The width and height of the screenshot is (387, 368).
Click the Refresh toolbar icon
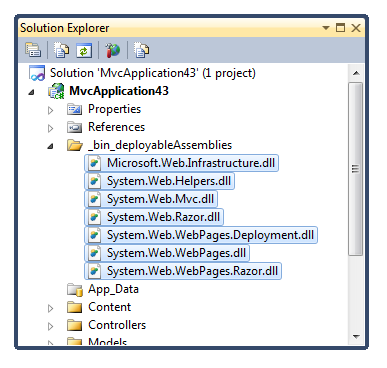[x=84, y=50]
